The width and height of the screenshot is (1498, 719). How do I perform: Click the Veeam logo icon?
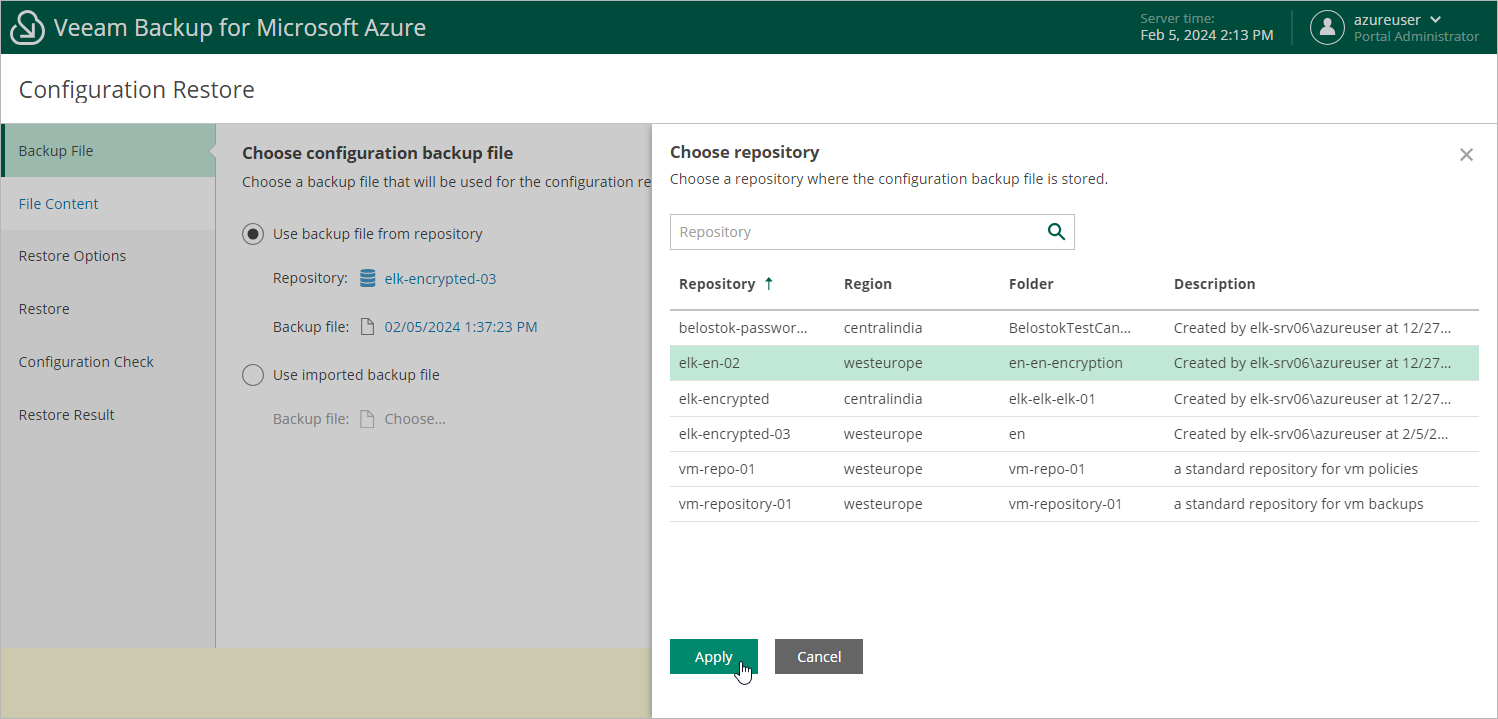pyautogui.click(x=27, y=28)
